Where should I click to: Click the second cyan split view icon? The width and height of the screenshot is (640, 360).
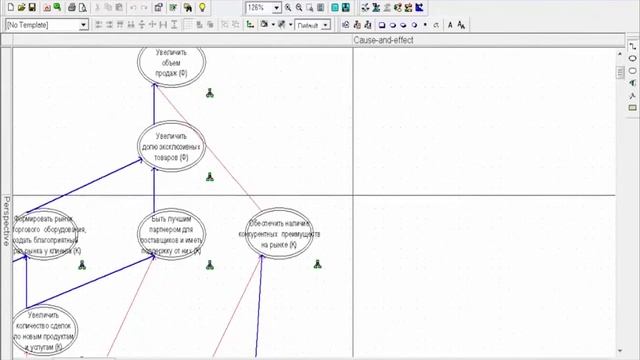(345, 7)
